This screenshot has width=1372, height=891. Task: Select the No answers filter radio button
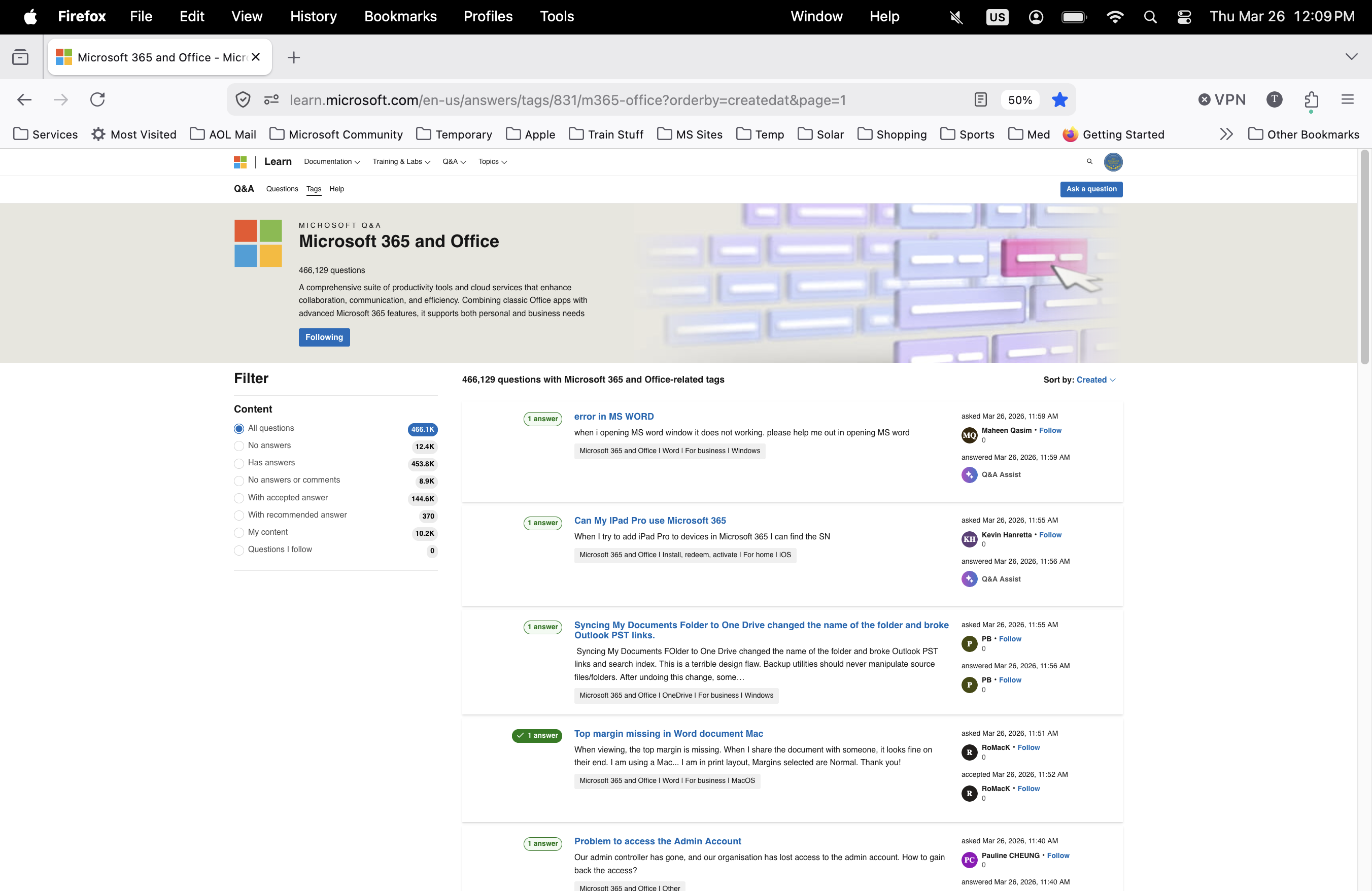point(238,446)
